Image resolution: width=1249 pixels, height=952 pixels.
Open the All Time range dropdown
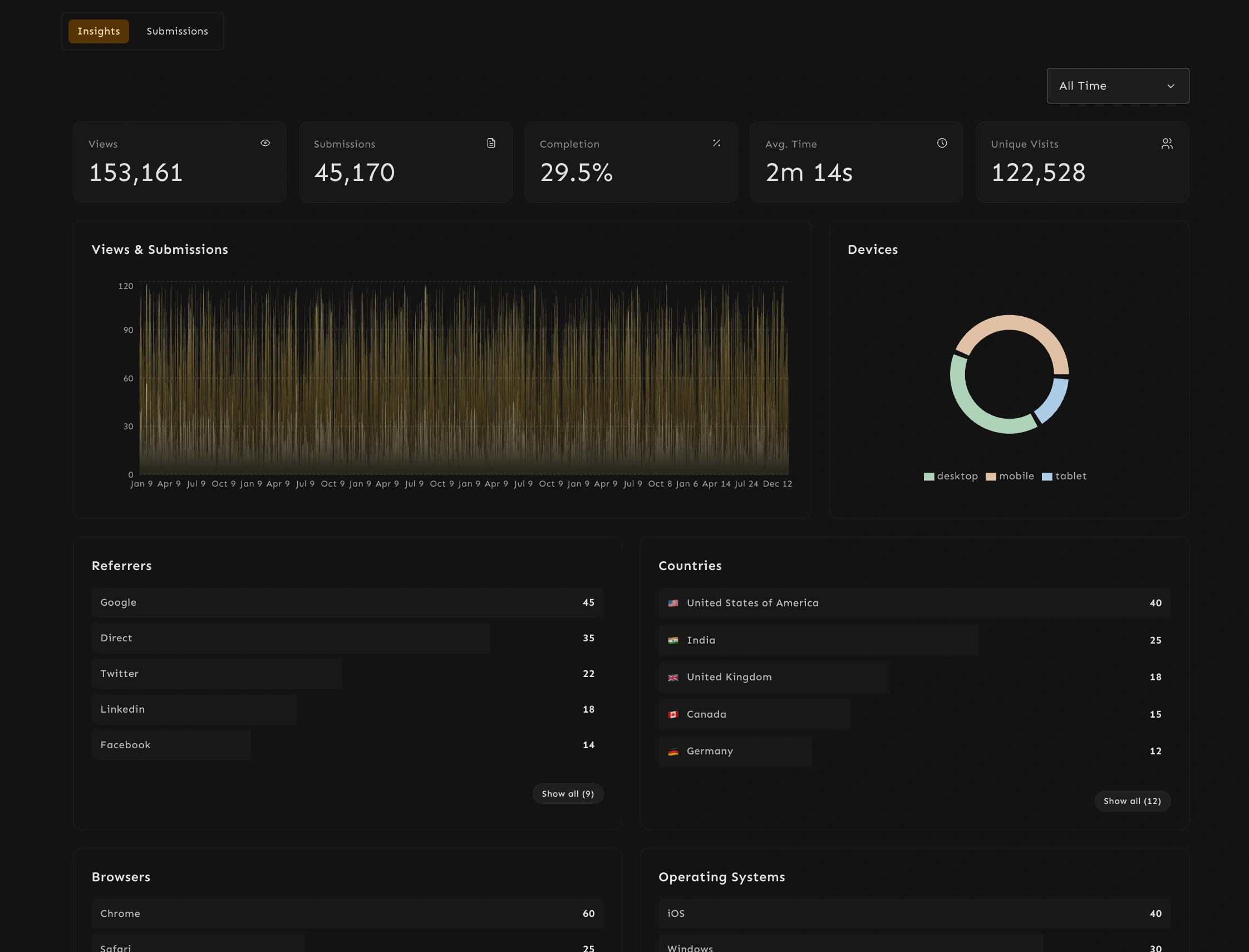[1117, 86]
